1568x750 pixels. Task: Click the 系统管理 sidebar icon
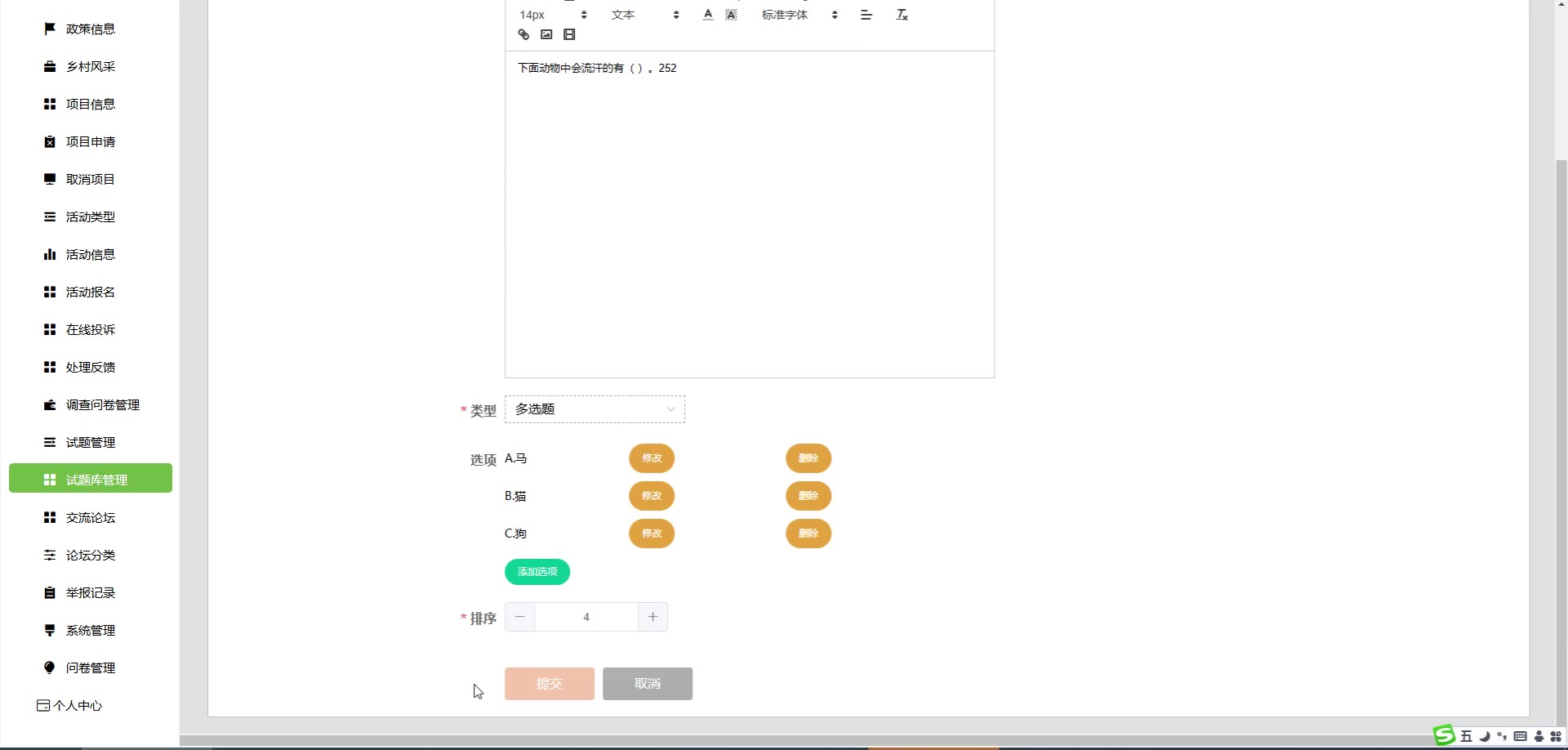(50, 630)
